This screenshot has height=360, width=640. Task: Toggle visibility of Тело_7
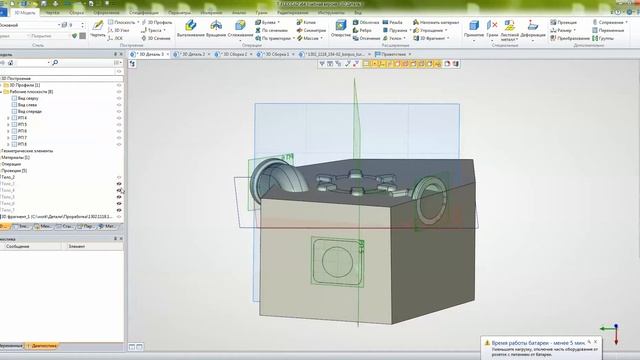pyautogui.click(x=119, y=210)
